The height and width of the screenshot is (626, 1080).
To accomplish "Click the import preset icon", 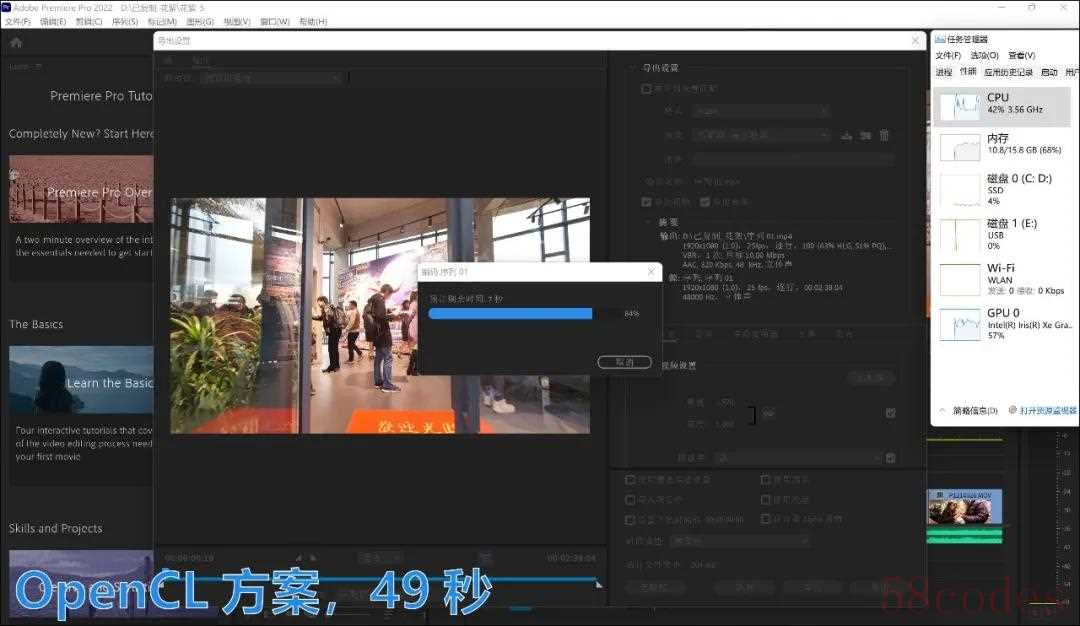I will [865, 135].
